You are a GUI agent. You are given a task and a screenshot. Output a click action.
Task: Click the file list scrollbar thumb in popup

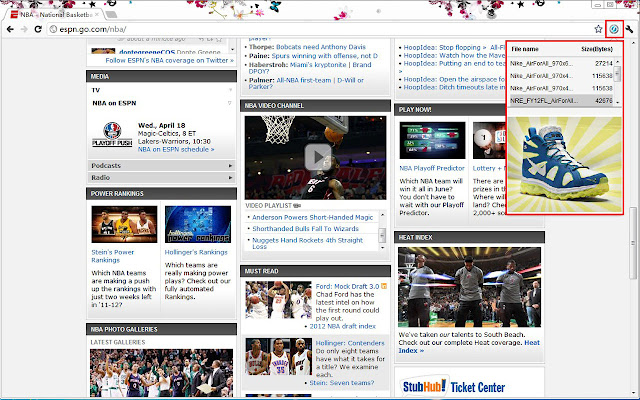[x=618, y=73]
